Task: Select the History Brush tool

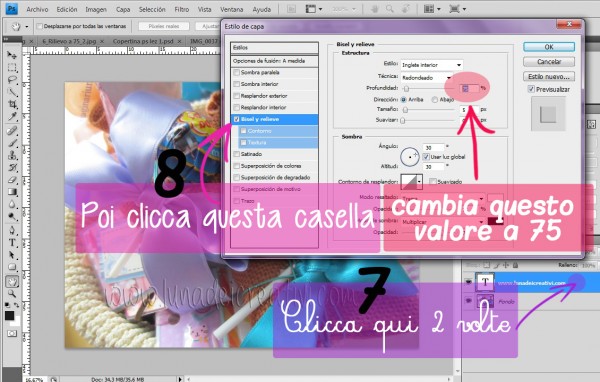Action: pyautogui.click(x=12, y=168)
